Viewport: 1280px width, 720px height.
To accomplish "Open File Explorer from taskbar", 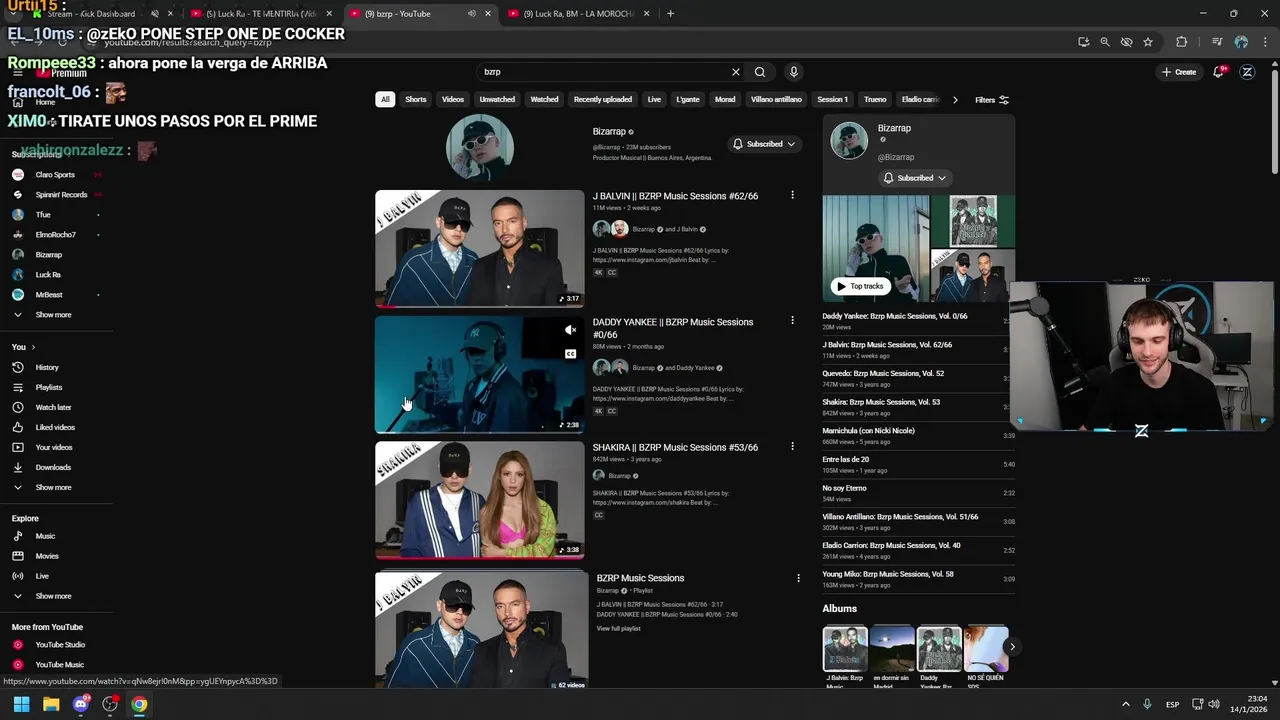I will click(x=51, y=704).
